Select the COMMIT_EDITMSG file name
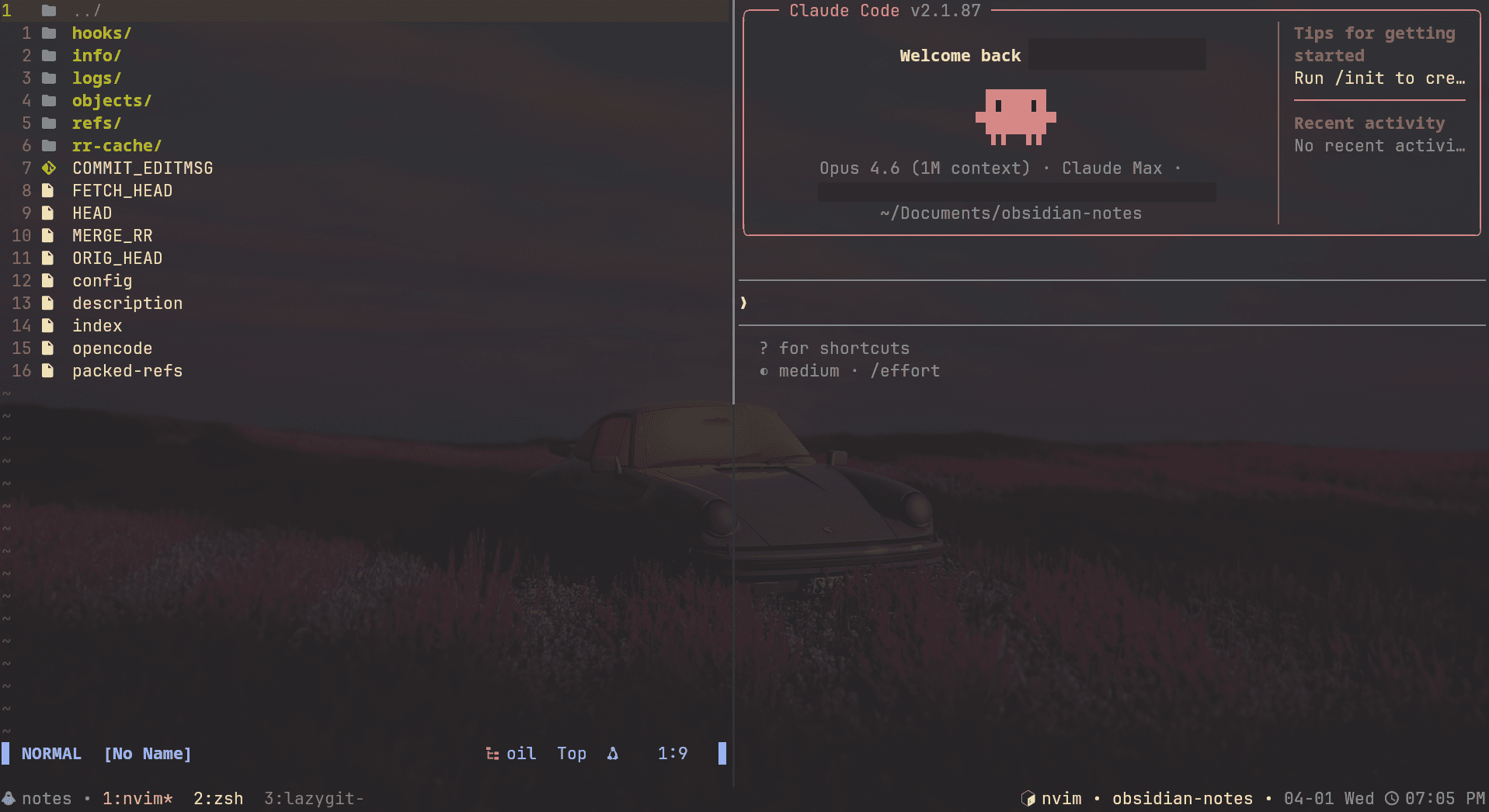Screen dimensions: 1489x812 tap(143, 168)
